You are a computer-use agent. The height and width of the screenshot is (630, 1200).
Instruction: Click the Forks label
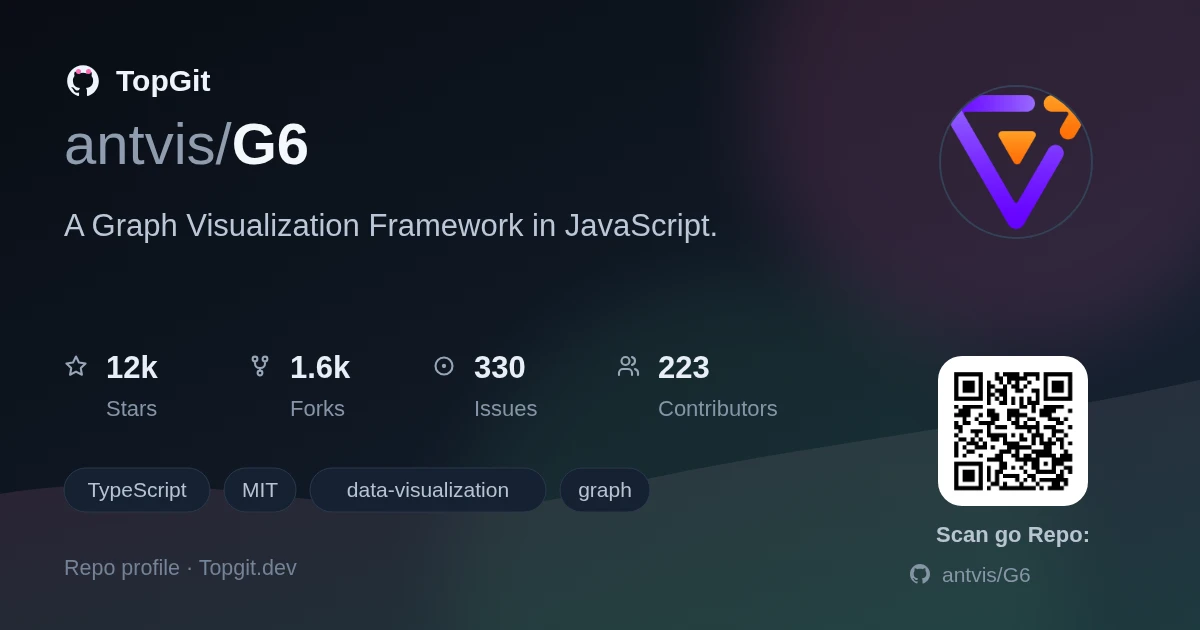click(x=317, y=409)
